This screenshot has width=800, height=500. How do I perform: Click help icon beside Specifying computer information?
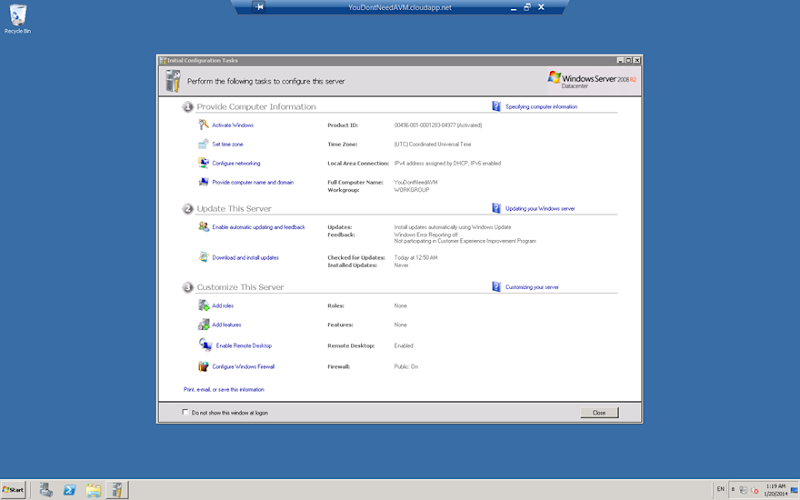click(496, 106)
